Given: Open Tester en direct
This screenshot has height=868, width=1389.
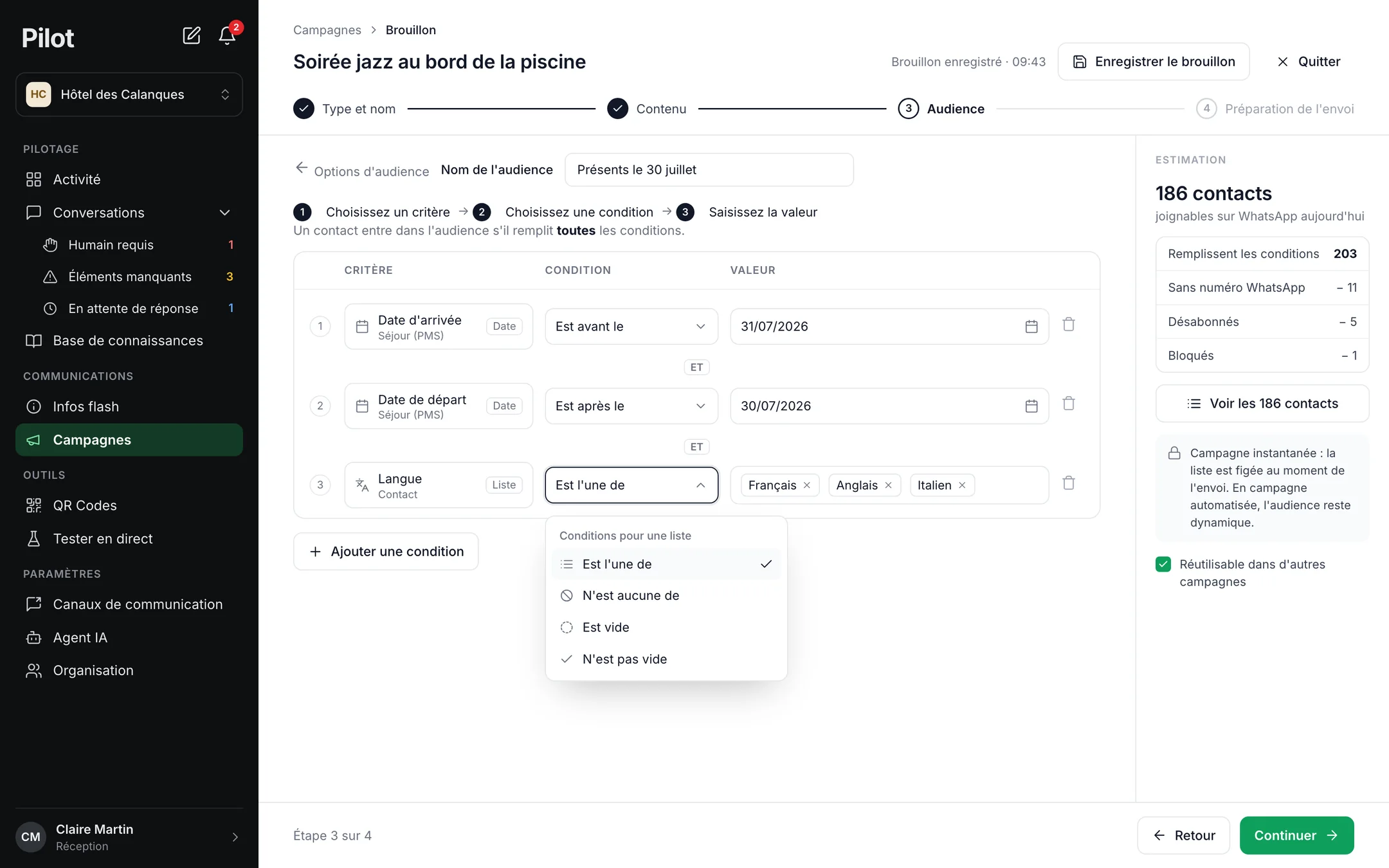Looking at the screenshot, I should pyautogui.click(x=129, y=539).
